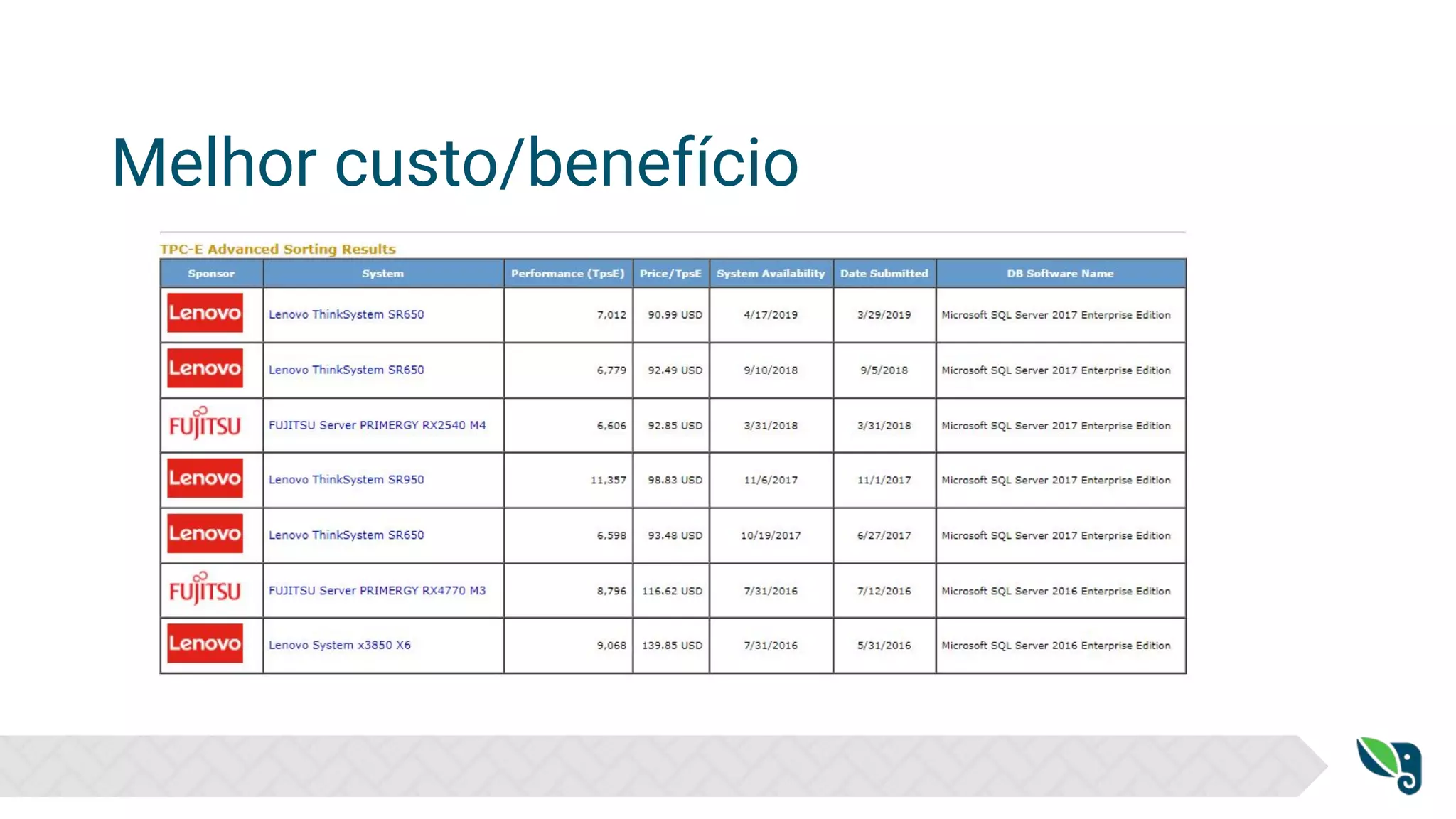The height and width of the screenshot is (819, 1456).
Task: Click the Lenovo logo beside 90.99 USD row
Action: [x=205, y=313]
